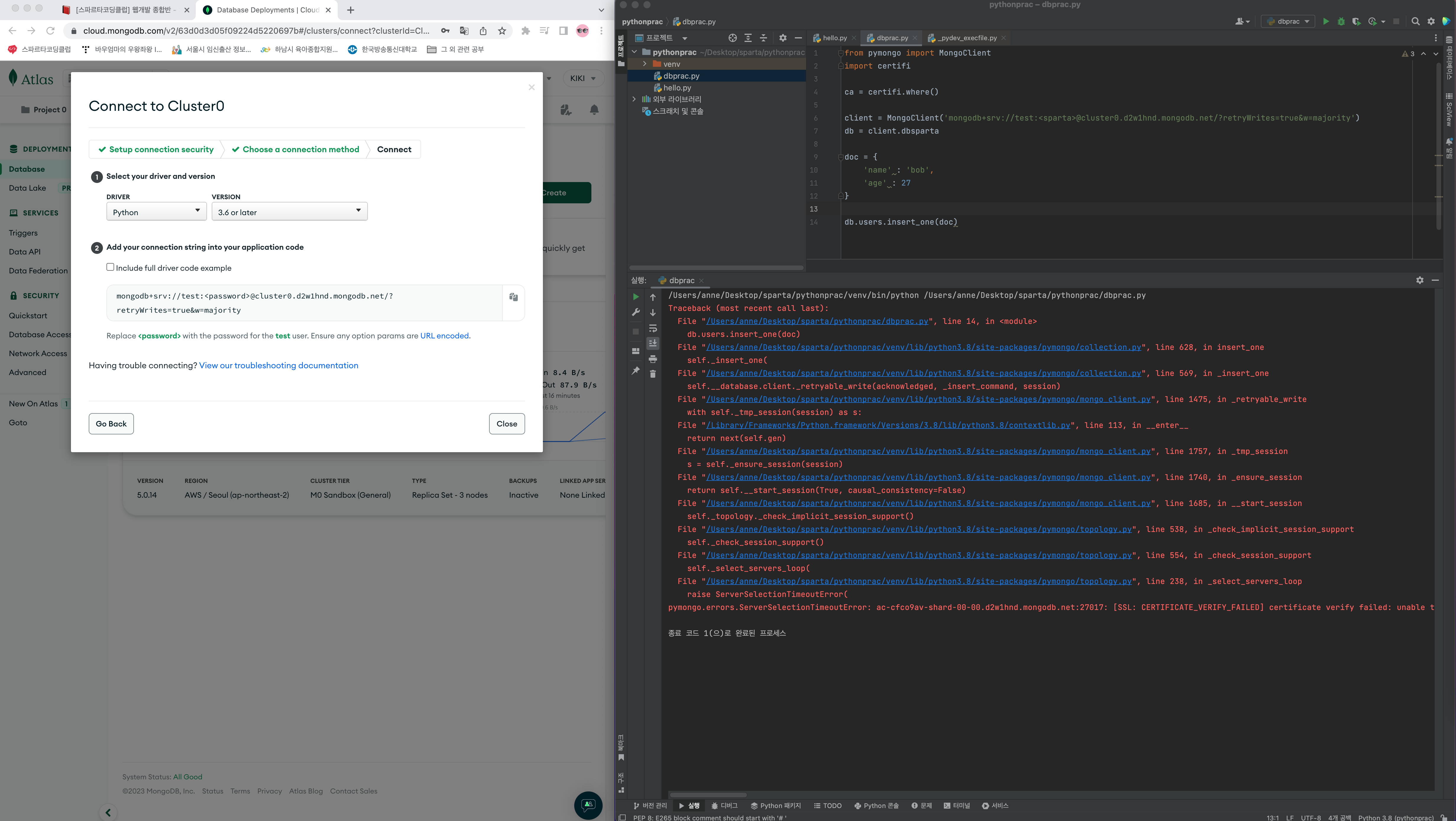1456x821 pixels.
Task: Bookmark this page in Chrome
Action: click(x=502, y=31)
